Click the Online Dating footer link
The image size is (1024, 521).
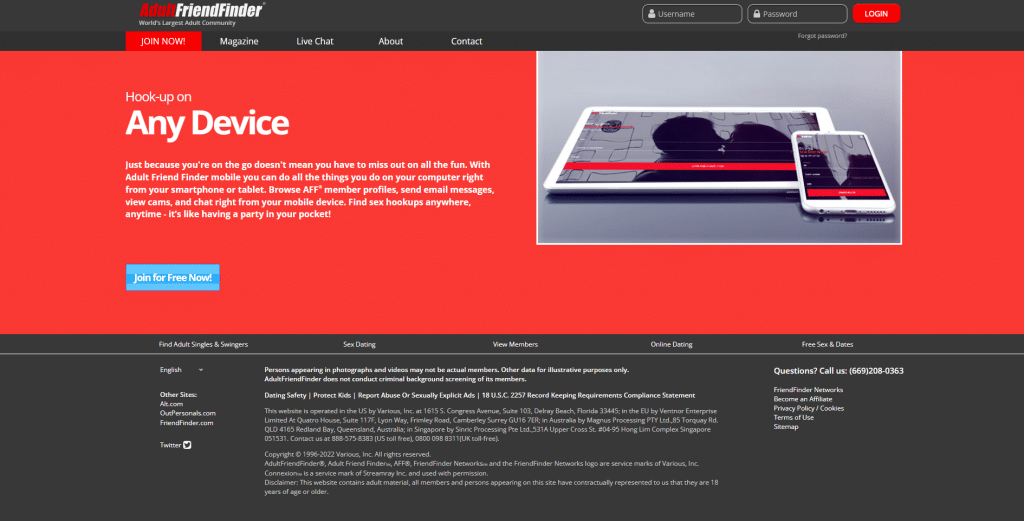point(671,344)
